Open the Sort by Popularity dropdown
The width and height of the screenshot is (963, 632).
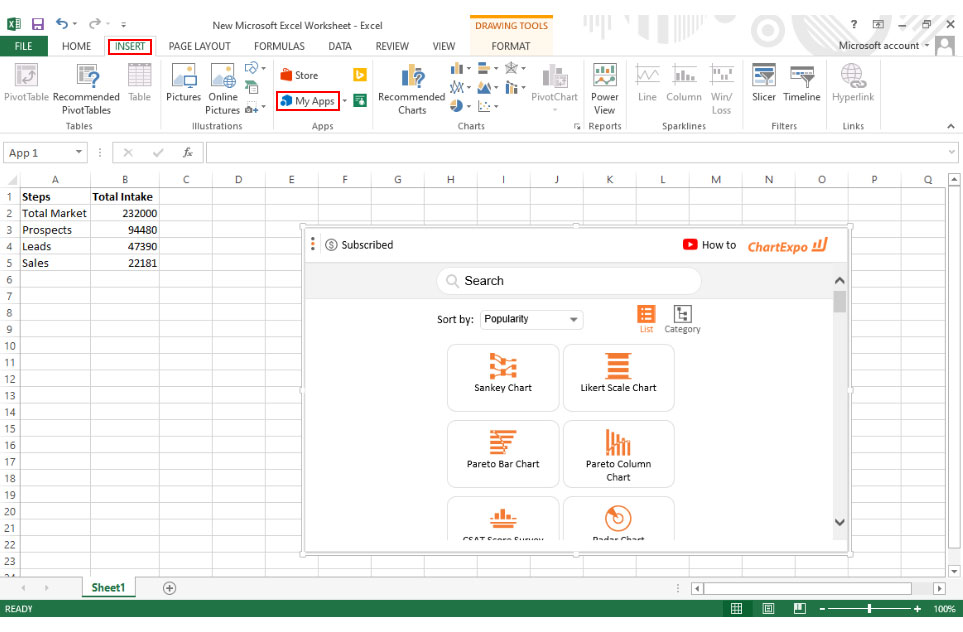point(531,319)
